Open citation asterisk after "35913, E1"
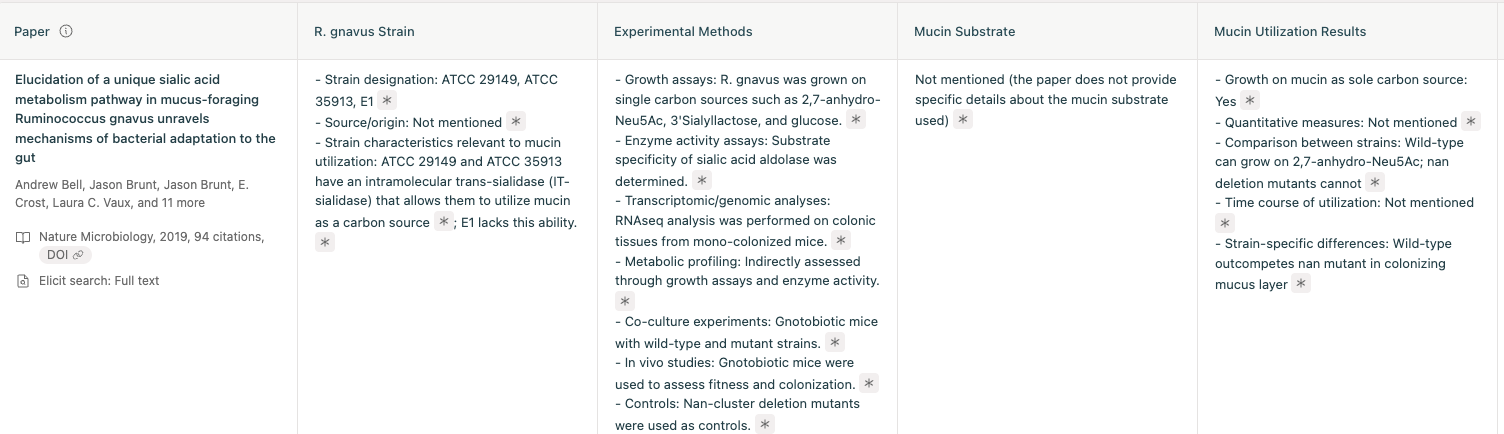Screen dimensions: 1504x434 (388, 101)
